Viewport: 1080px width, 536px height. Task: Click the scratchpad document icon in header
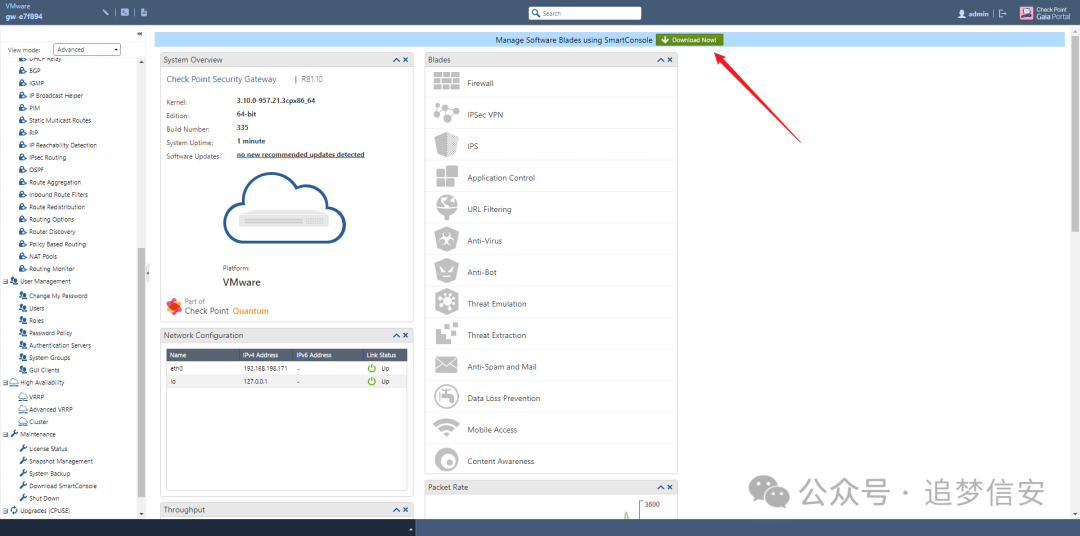coord(143,12)
